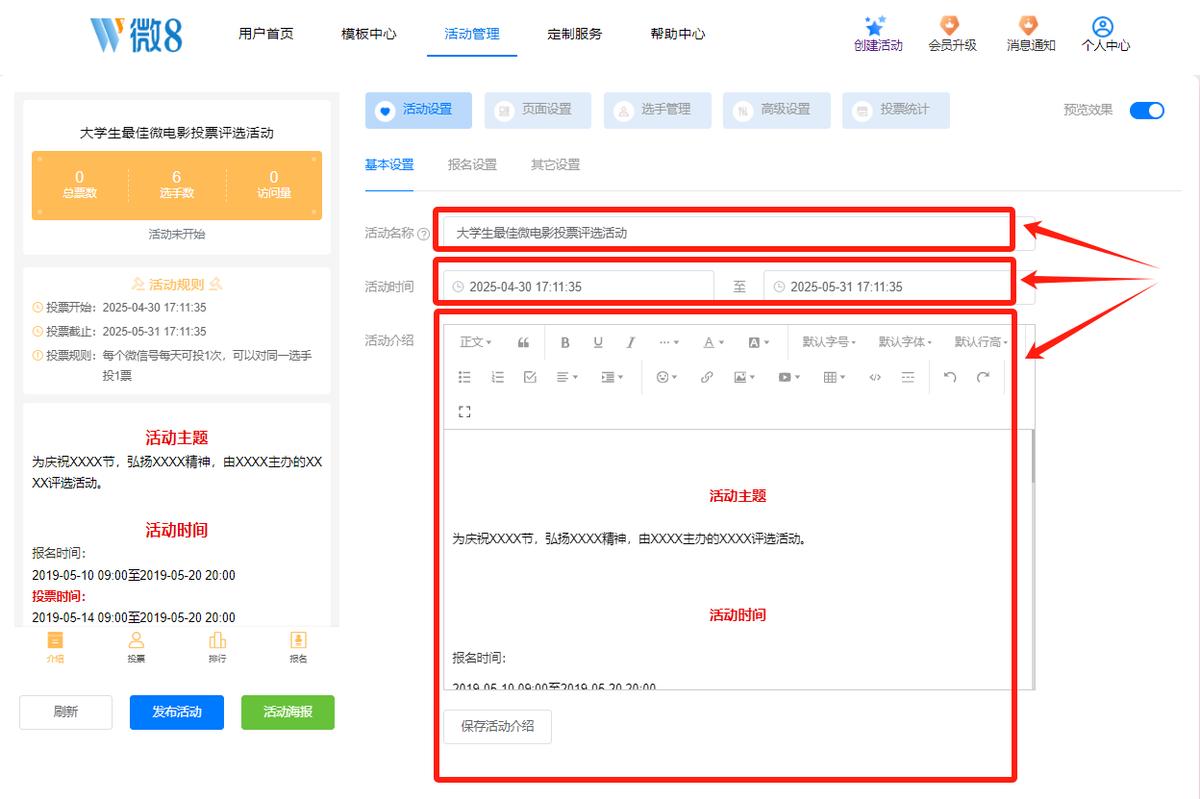Select the 选手管理 tab
Image resolution: width=1200 pixels, height=799 pixels.
[x=657, y=110]
